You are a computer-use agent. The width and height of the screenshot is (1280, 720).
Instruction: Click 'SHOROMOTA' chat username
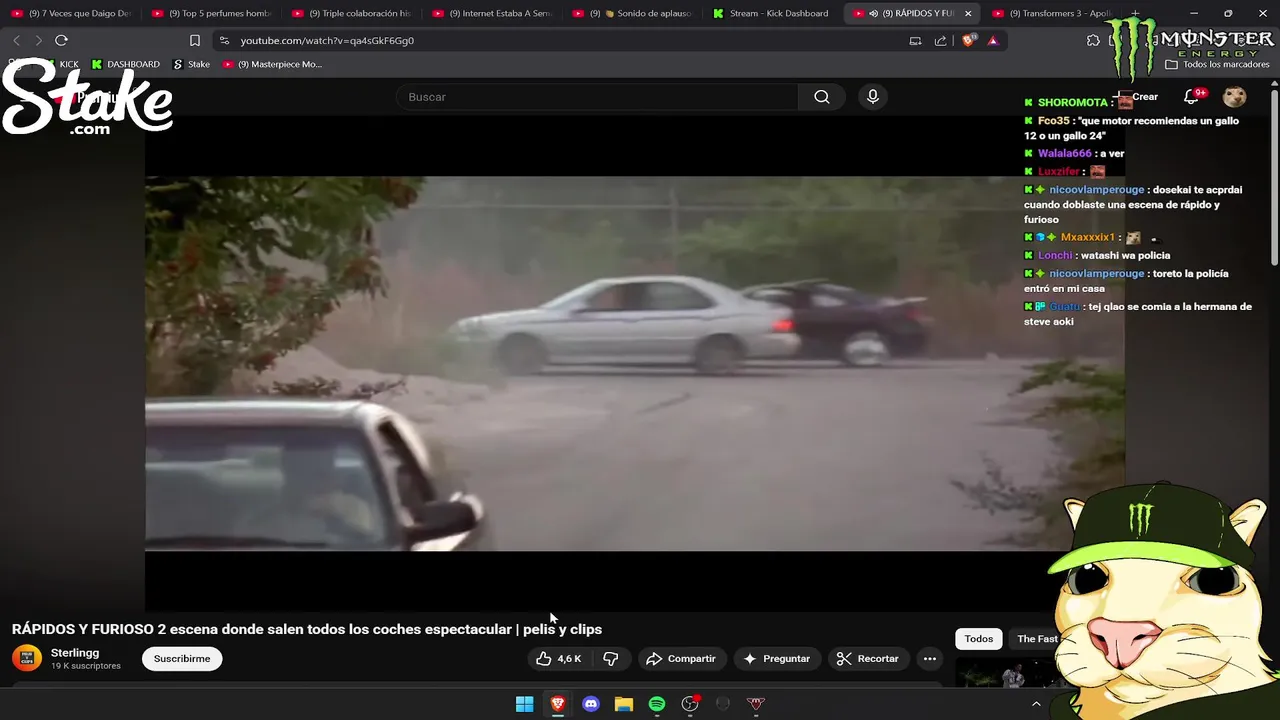pyautogui.click(x=1073, y=102)
